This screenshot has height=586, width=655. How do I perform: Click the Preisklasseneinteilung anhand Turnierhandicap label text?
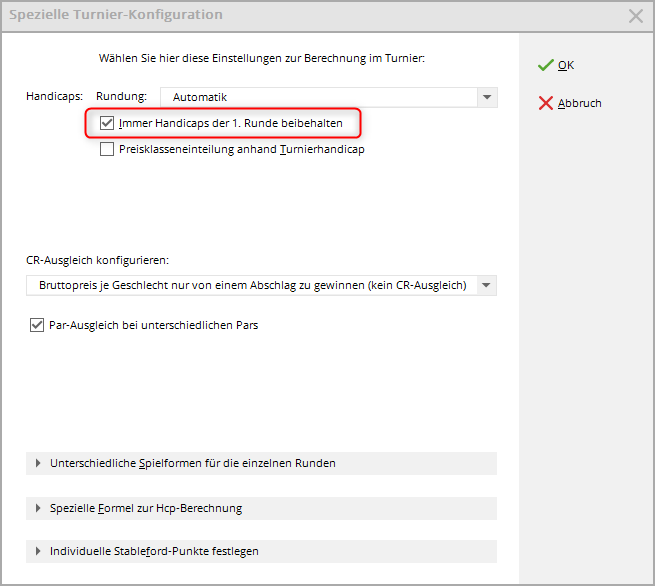[x=241, y=150]
